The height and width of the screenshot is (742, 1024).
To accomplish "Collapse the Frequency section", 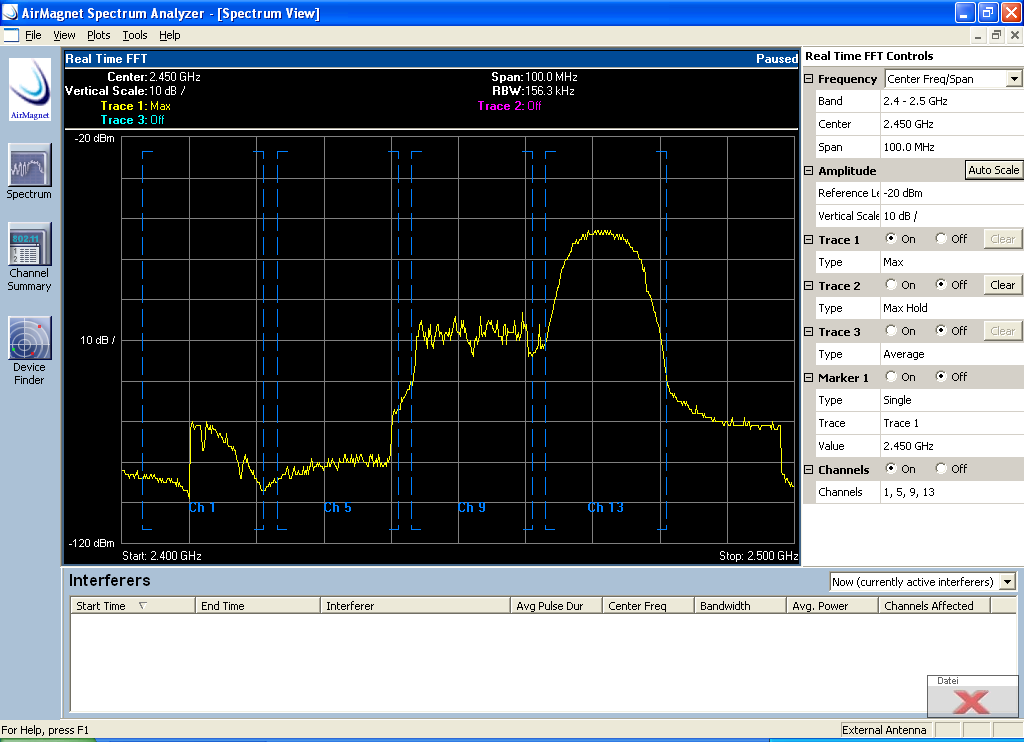I will (808, 78).
